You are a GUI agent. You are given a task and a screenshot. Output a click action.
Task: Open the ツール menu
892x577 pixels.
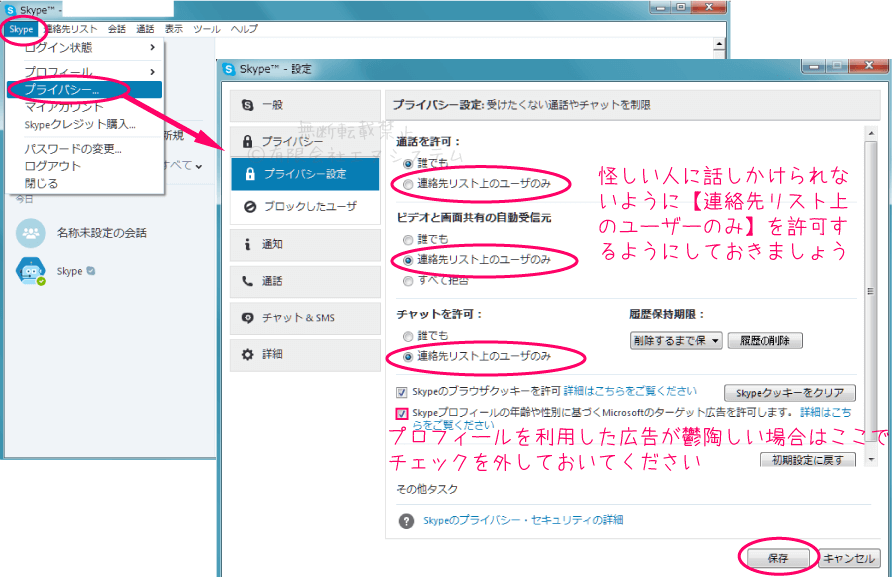[207, 29]
